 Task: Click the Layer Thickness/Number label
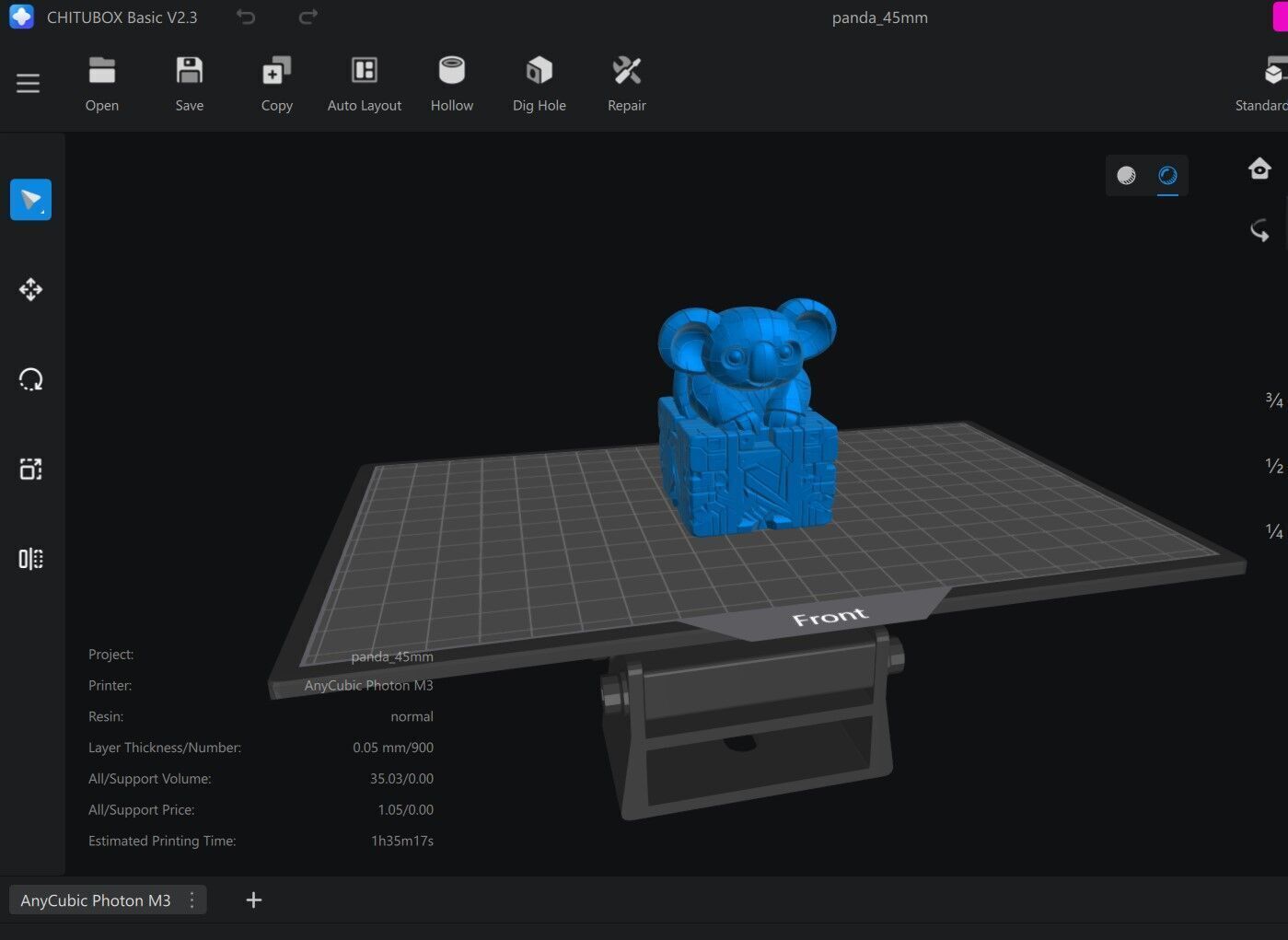[x=165, y=748]
